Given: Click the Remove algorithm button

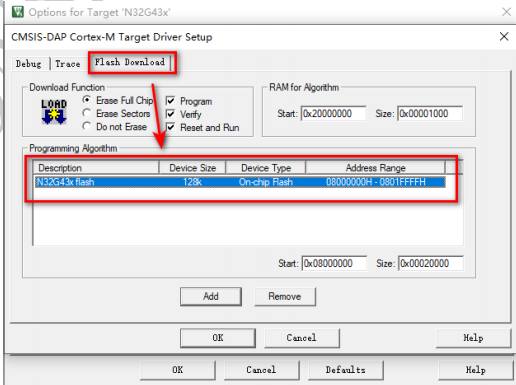Looking at the screenshot, I should point(285,296).
